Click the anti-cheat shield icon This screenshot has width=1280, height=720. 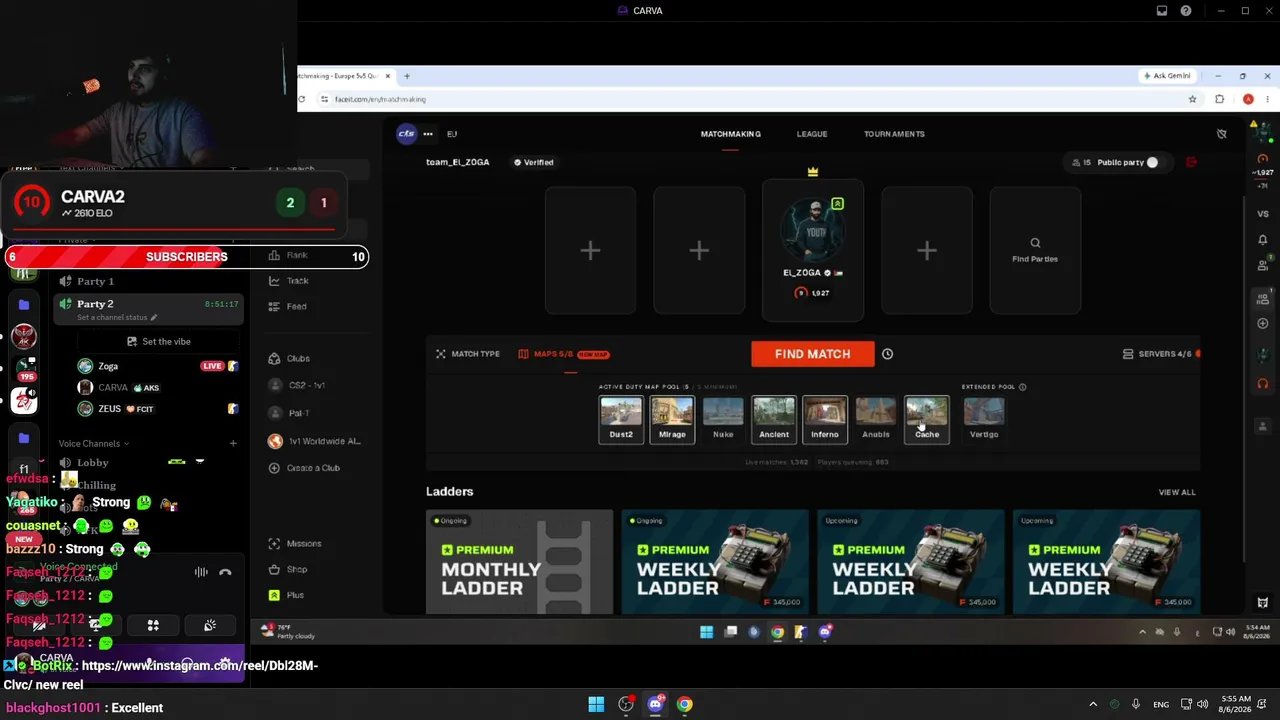(1221, 134)
